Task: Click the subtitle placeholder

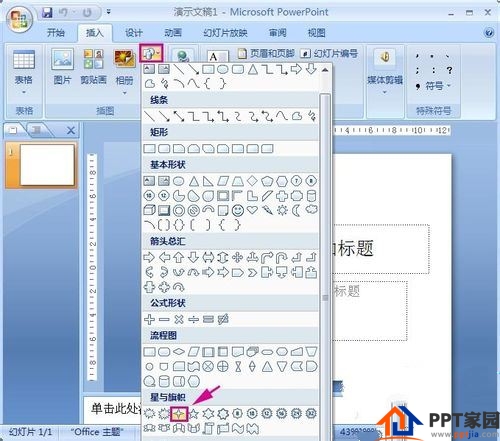Action: (x=370, y=311)
